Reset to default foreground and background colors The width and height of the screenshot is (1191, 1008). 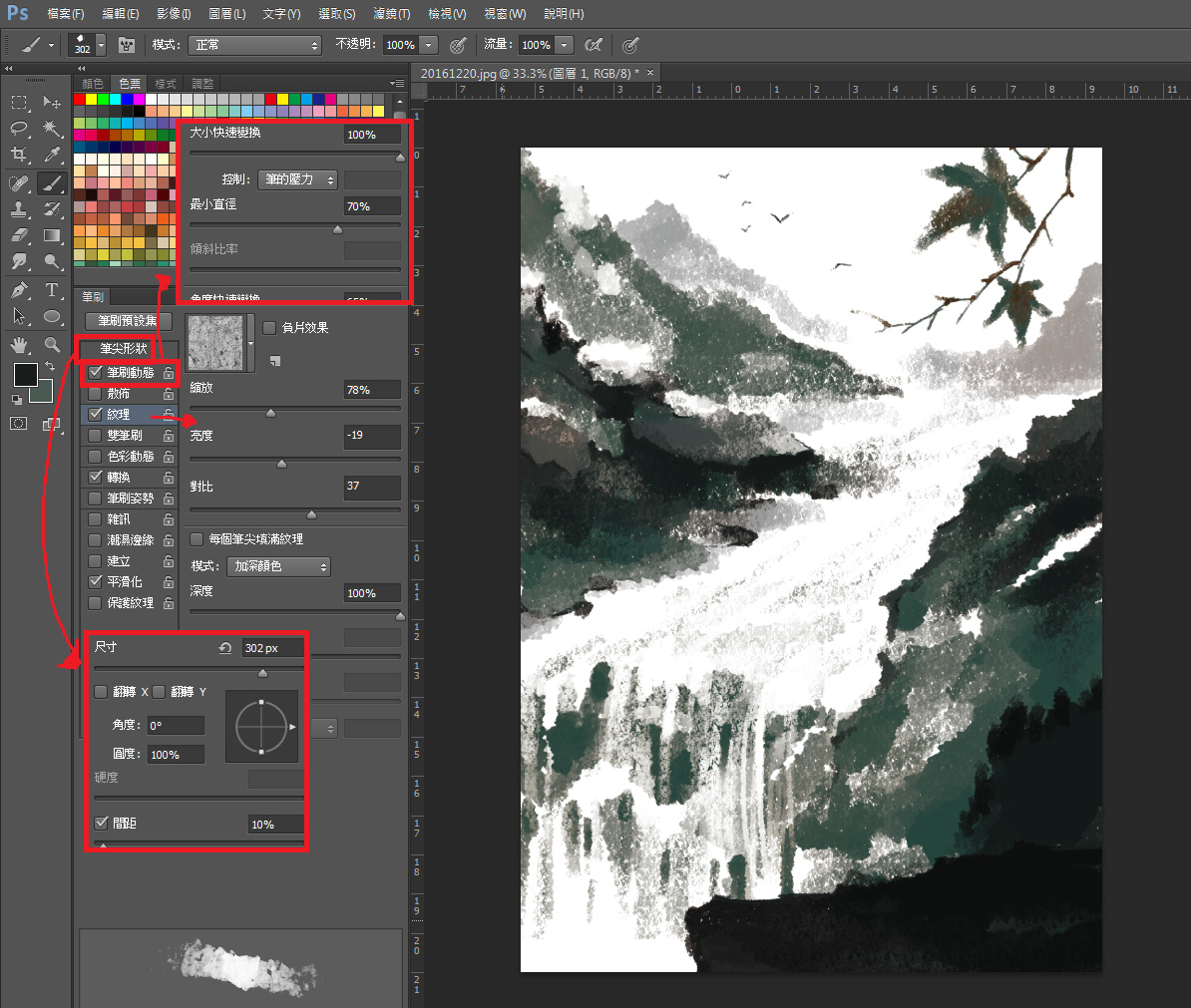pos(17,399)
